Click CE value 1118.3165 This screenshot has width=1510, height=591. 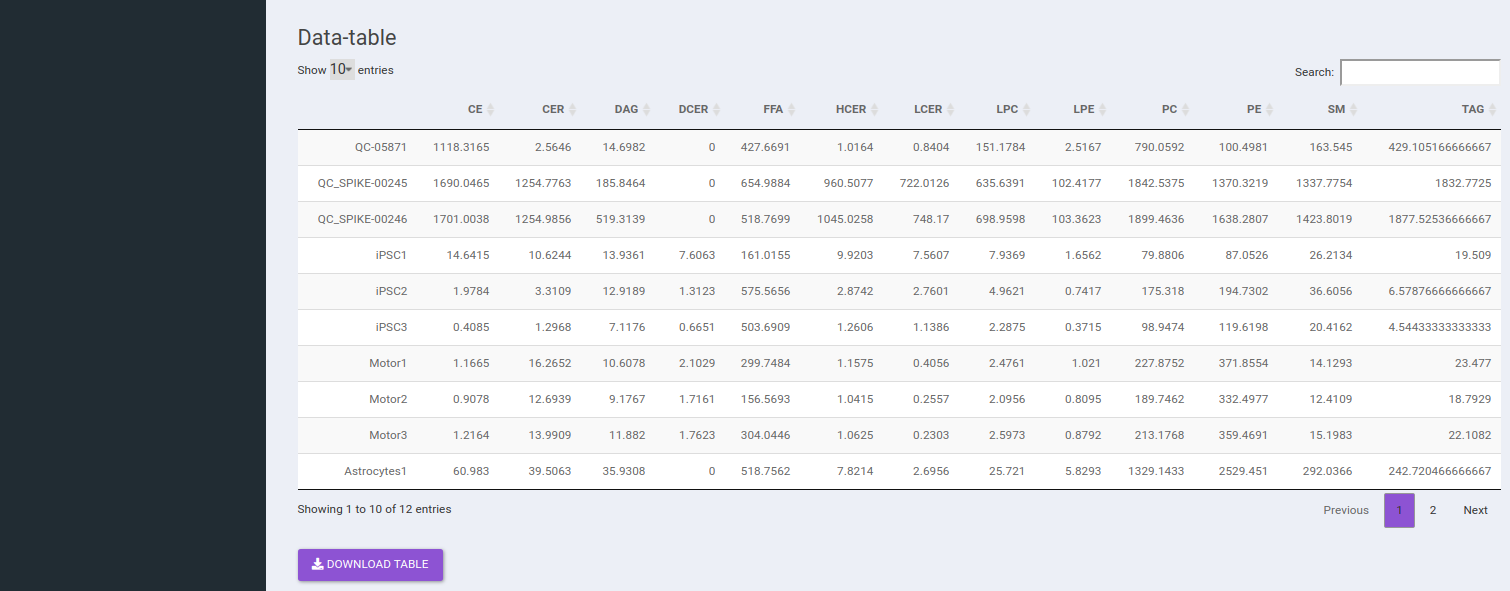(x=461, y=147)
